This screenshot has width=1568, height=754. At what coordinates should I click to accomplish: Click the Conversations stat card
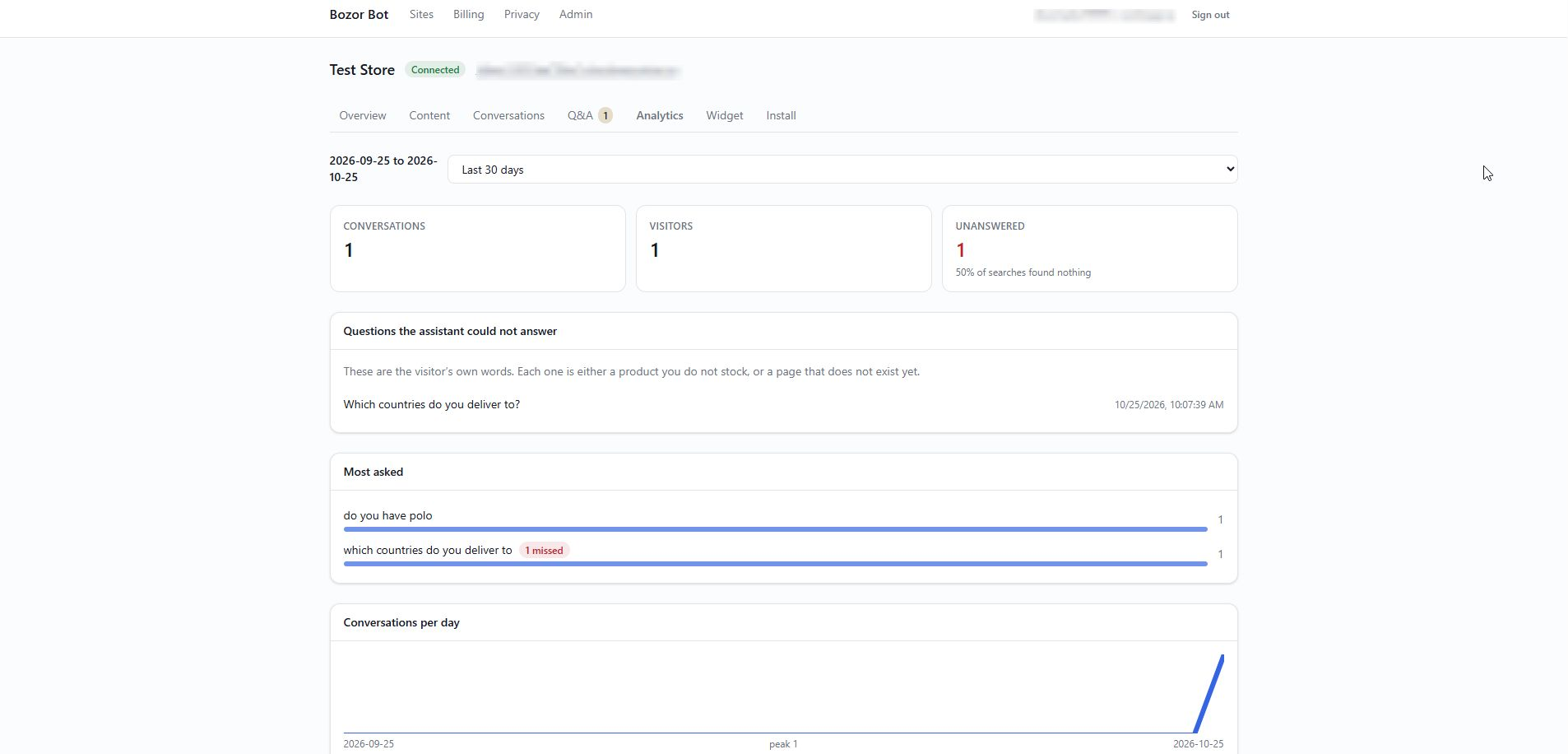tap(478, 249)
